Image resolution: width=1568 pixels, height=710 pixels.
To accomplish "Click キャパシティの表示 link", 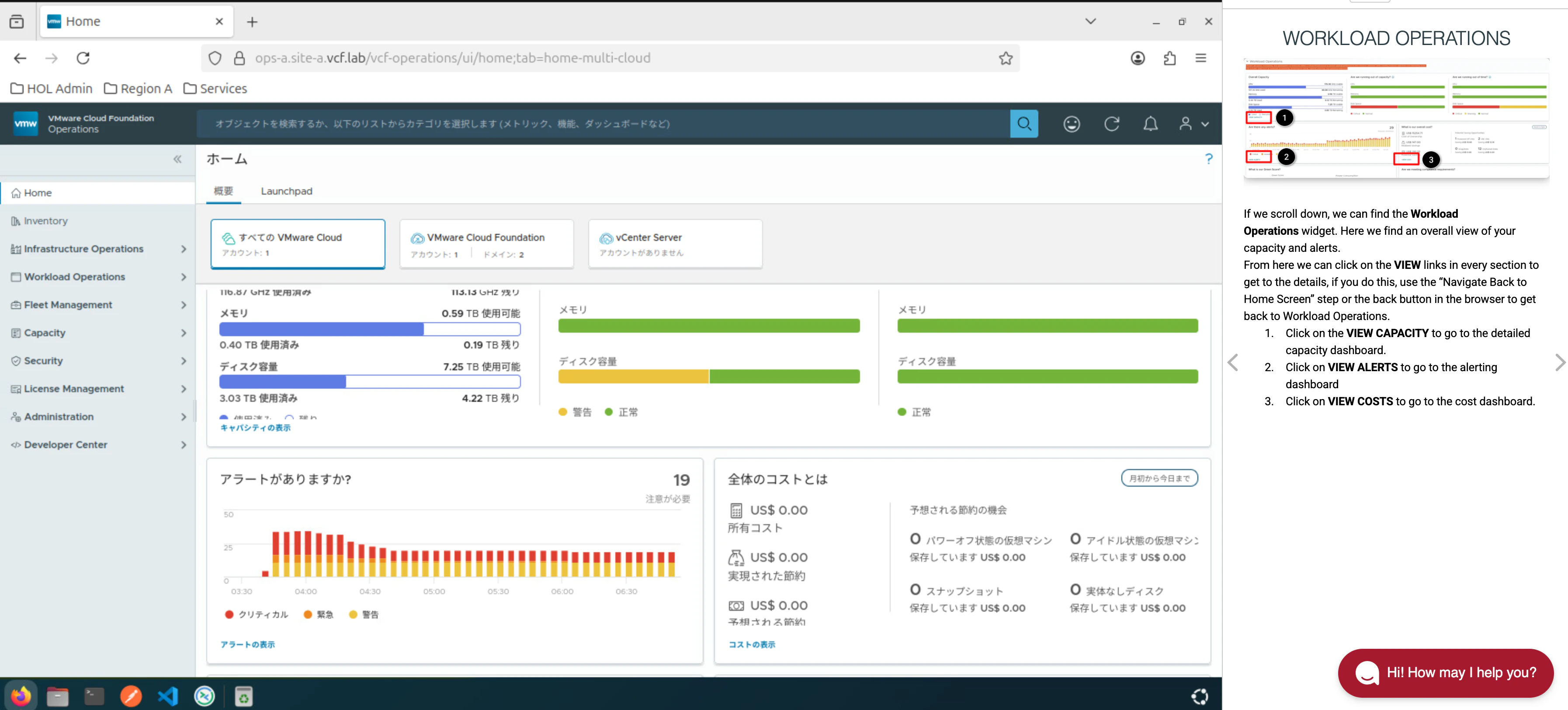I will point(255,428).
